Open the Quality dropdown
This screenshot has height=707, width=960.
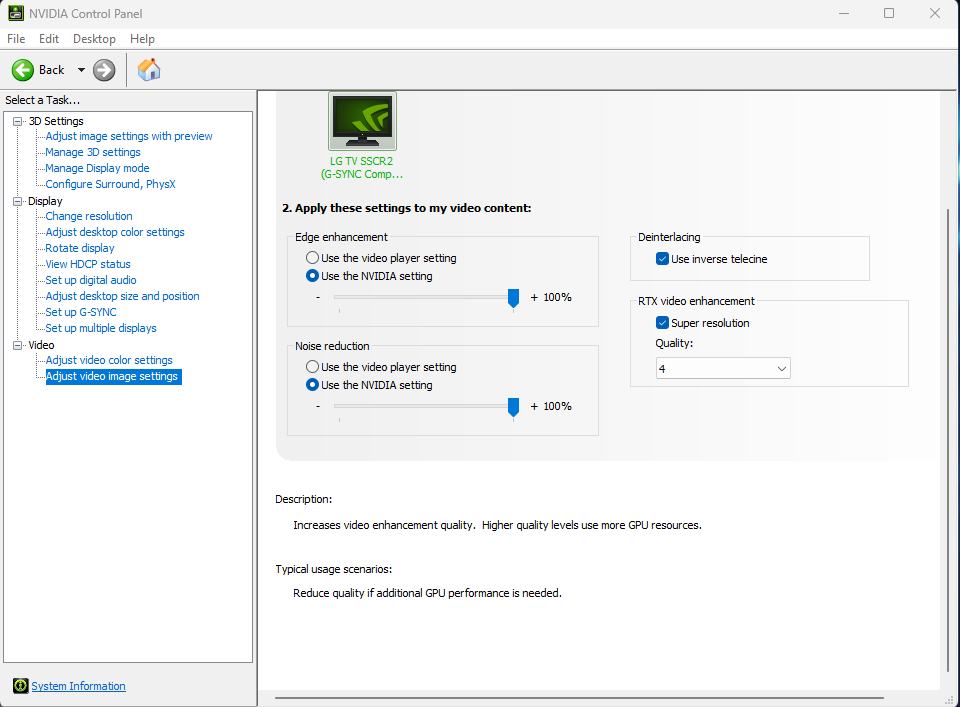coord(723,368)
